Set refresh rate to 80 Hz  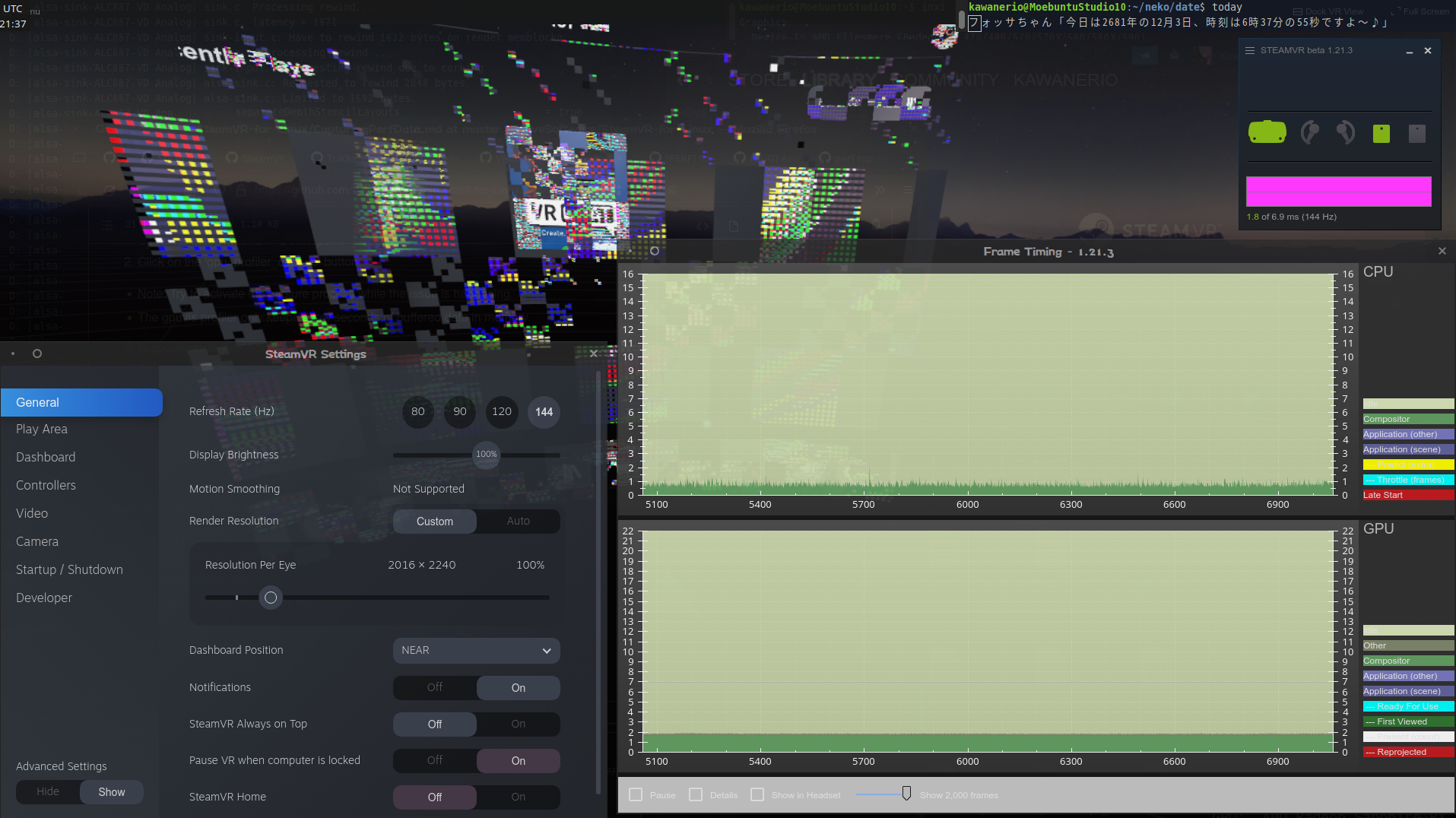418,412
